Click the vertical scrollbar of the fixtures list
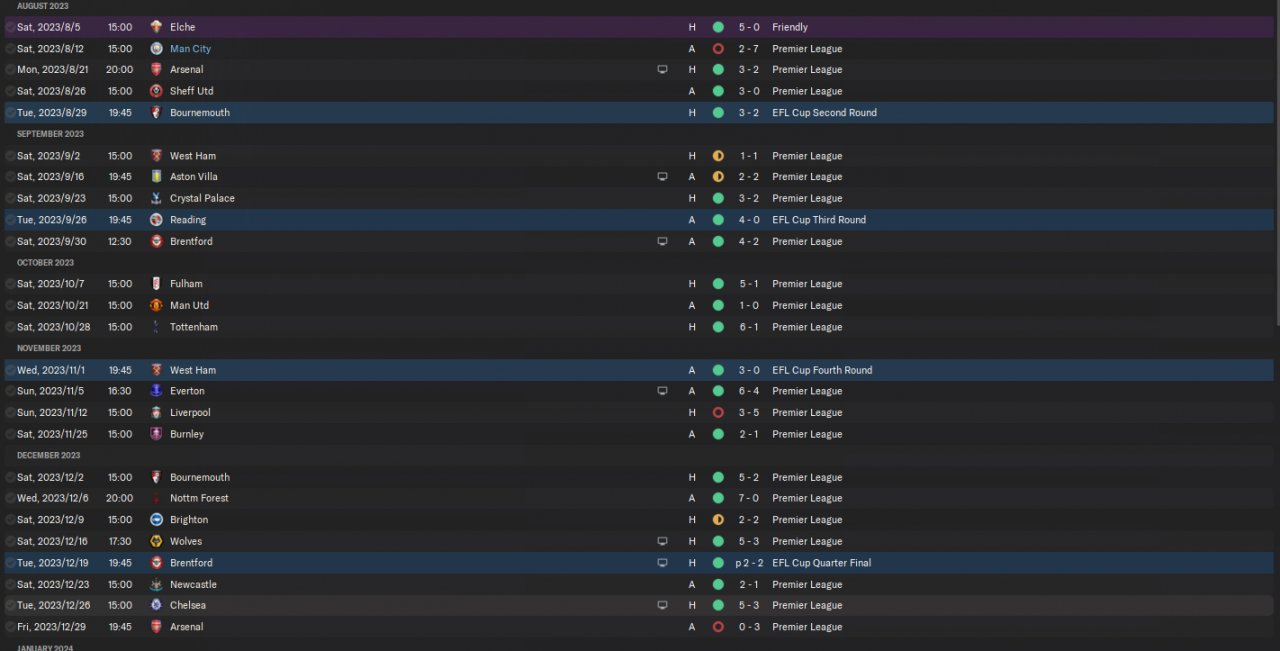1280x651 pixels. click(1276, 165)
